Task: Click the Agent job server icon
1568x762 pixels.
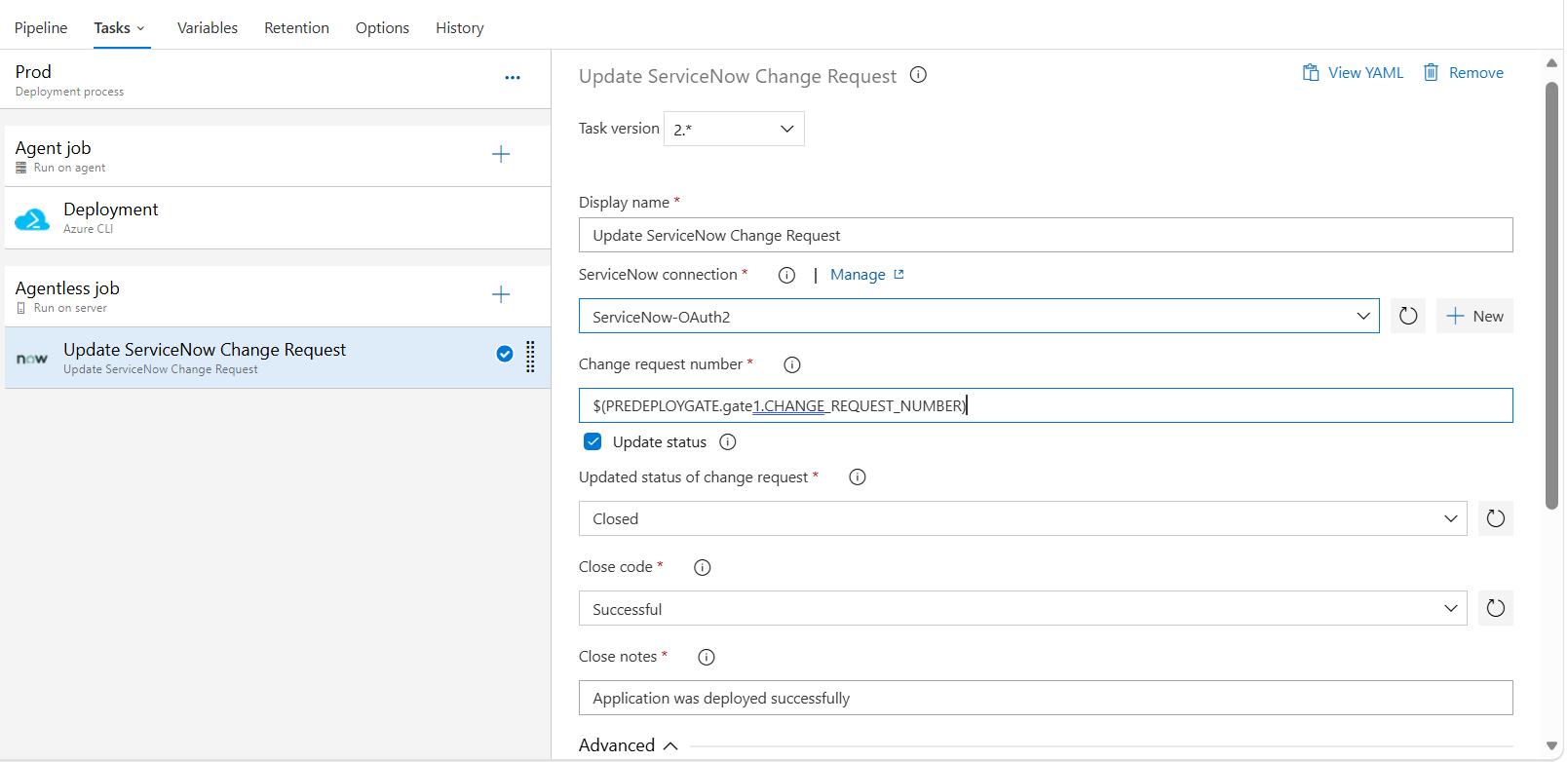Action: pos(21,168)
